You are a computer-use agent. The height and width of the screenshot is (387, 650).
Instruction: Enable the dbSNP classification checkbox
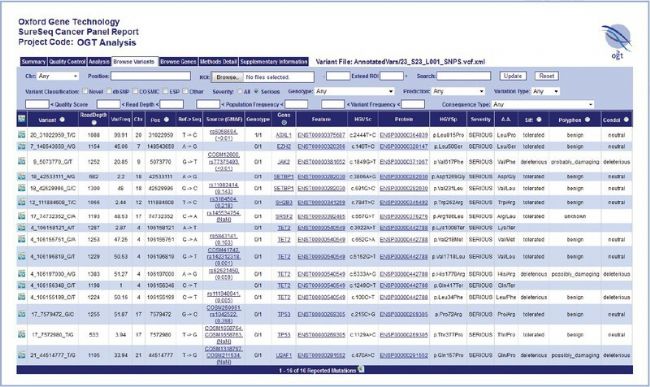109,91
